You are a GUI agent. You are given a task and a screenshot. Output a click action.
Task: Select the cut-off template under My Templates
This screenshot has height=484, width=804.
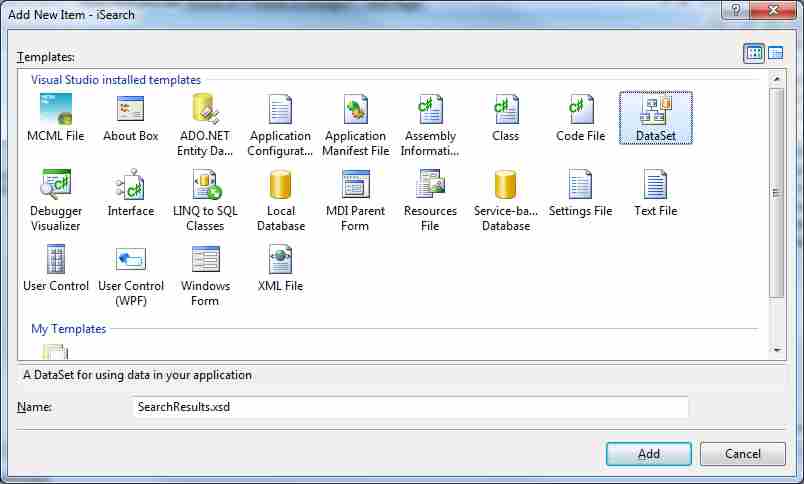55,352
